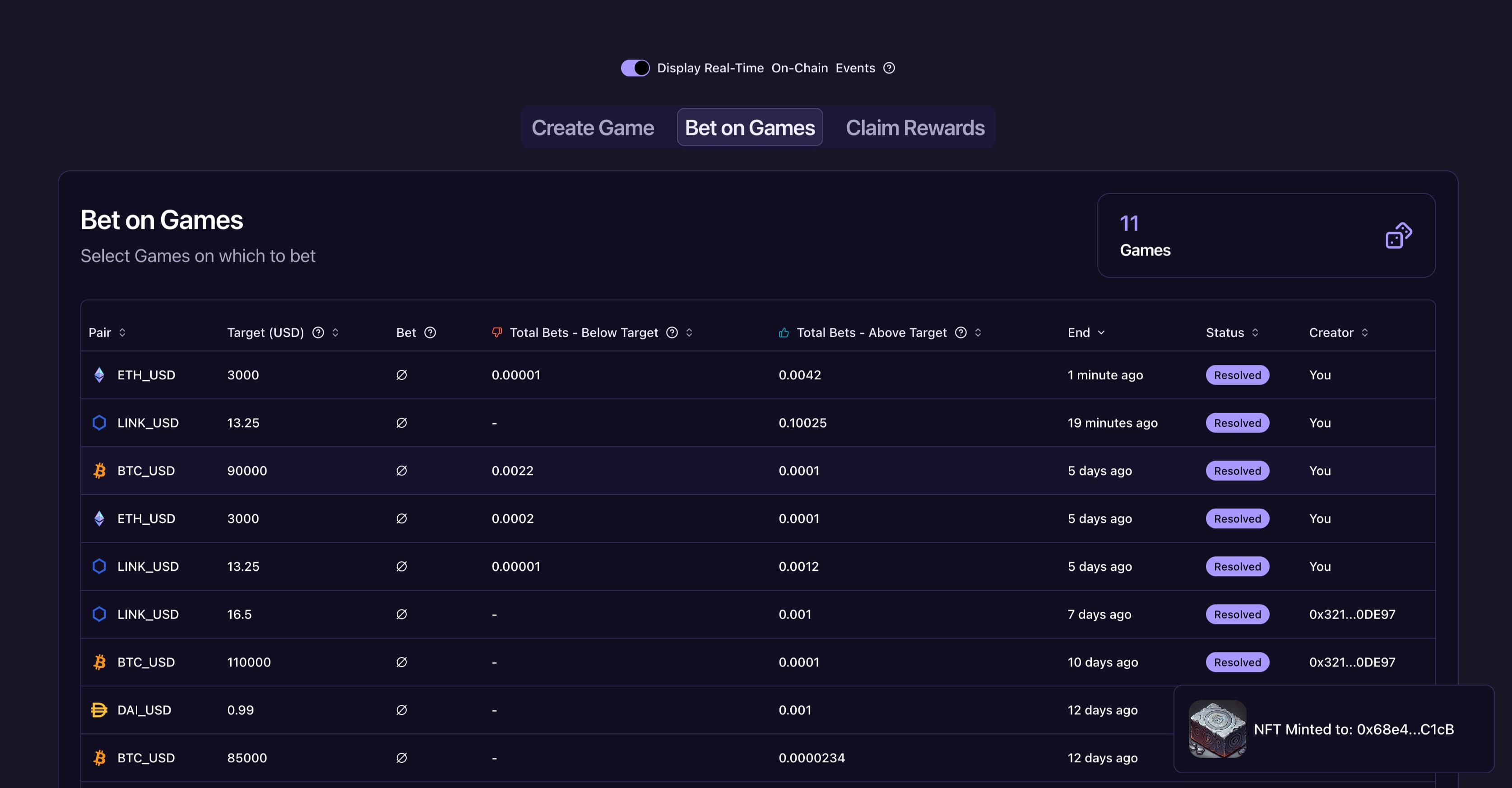
Task: Click creator address in LINK_USD 16.5 row
Action: 1352,614
